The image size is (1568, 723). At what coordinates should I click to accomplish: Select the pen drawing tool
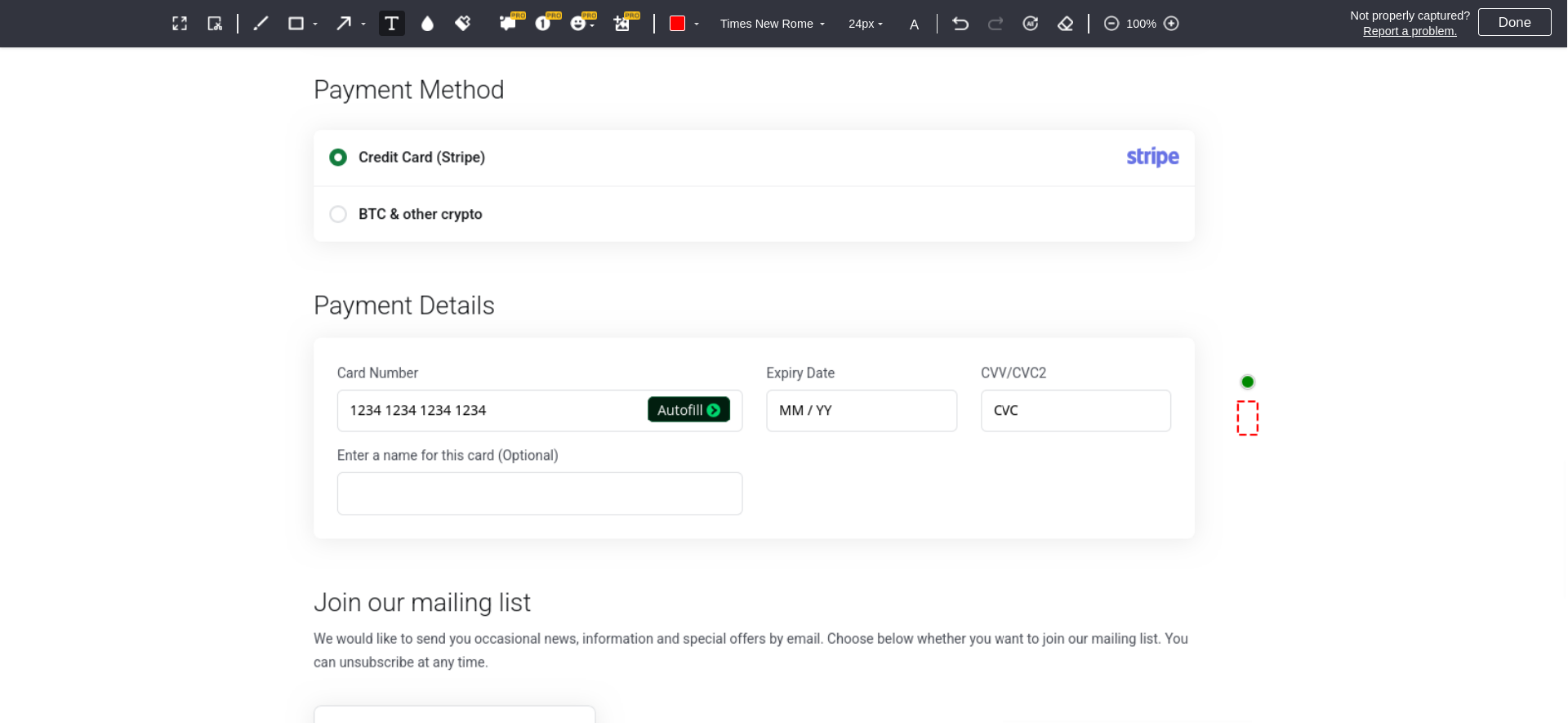click(x=261, y=24)
